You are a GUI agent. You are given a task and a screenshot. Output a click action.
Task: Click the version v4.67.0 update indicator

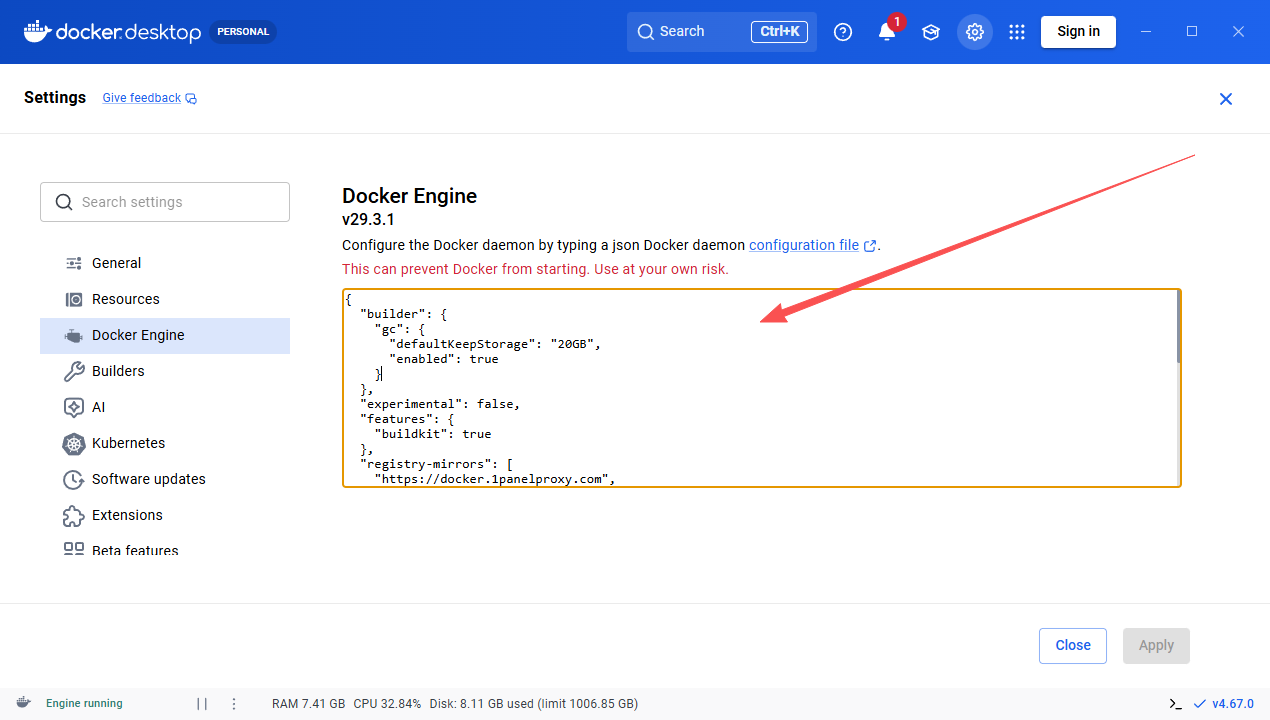click(1223, 703)
